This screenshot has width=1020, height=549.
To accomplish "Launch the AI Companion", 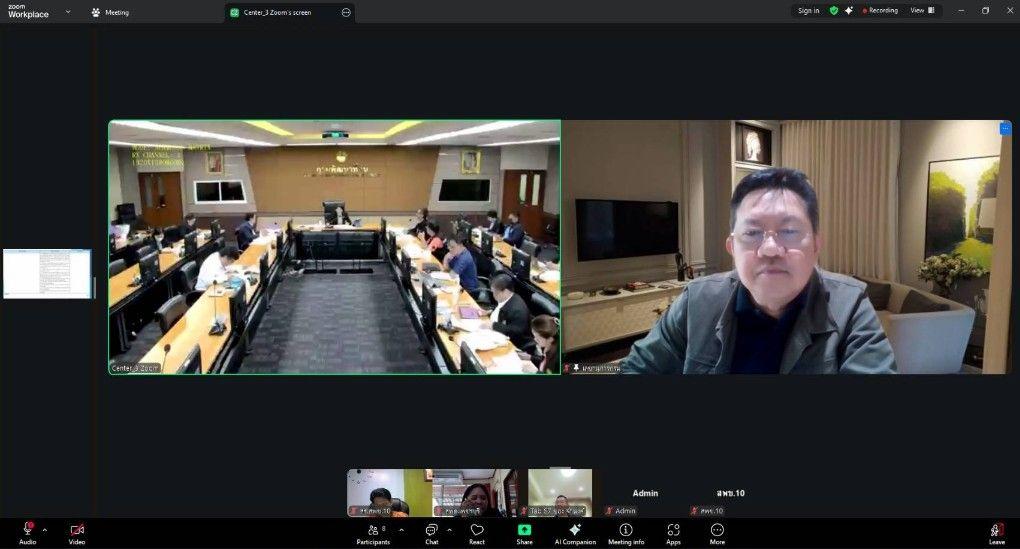I will [575, 531].
